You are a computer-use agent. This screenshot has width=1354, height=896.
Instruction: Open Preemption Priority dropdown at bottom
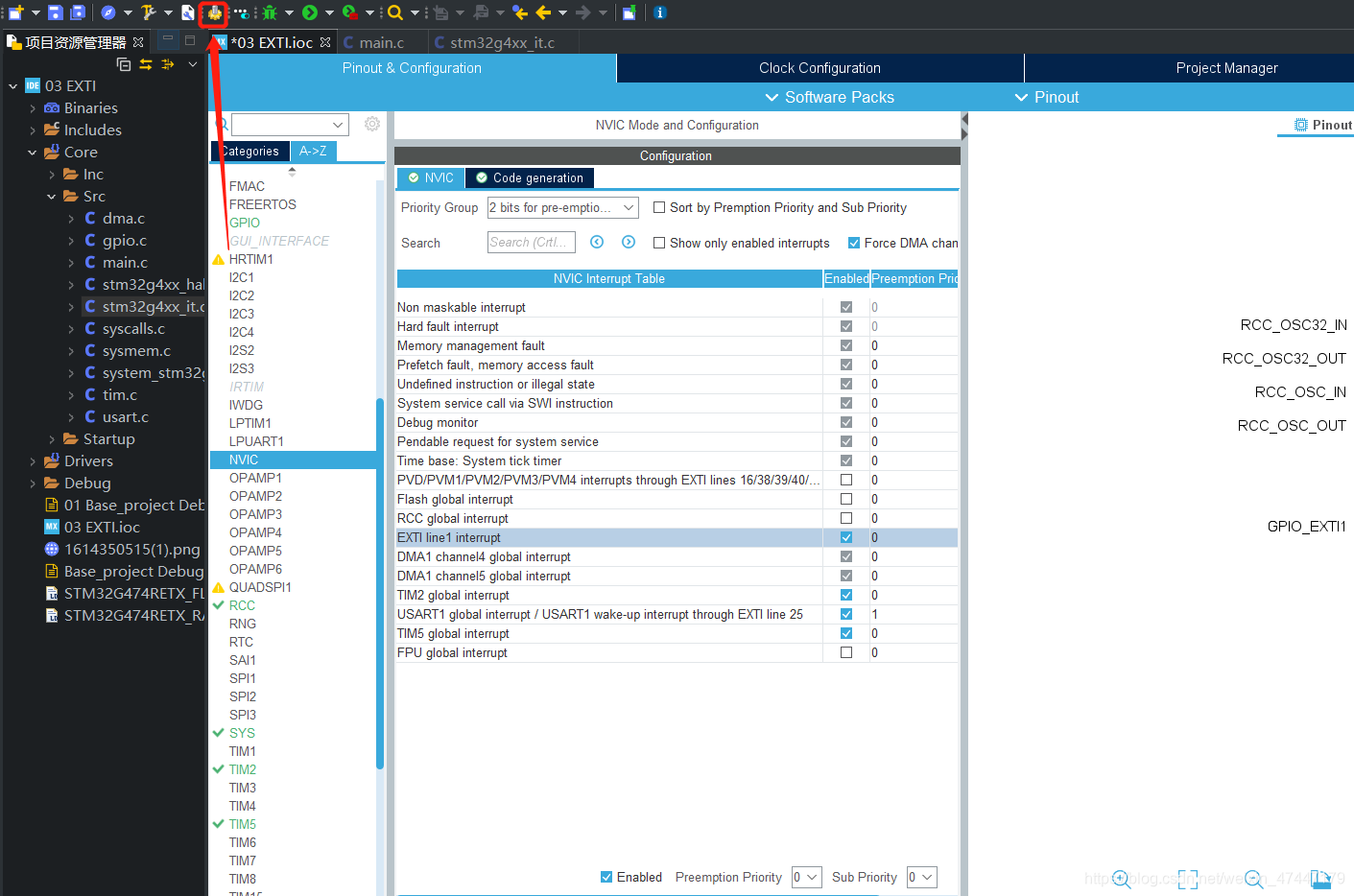806,877
